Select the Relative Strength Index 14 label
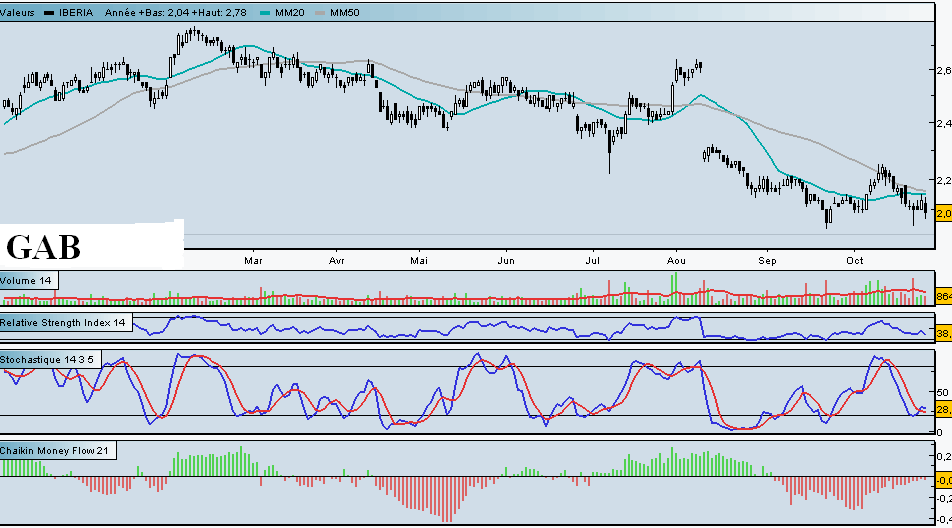The width and height of the screenshot is (952, 528). (63, 323)
